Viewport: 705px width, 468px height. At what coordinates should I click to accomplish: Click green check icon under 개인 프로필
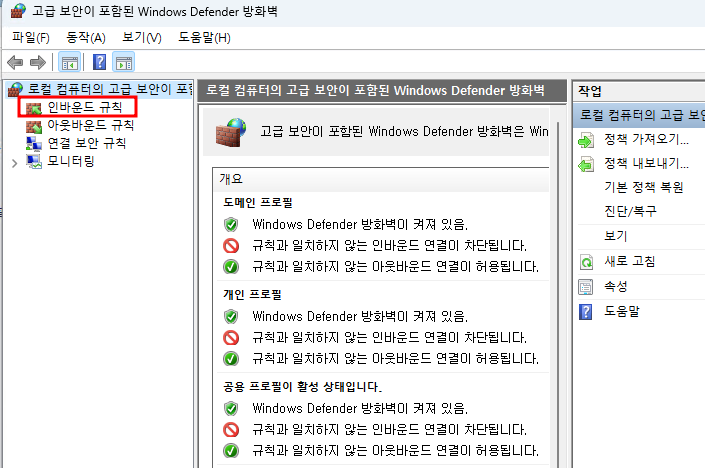tap(231, 359)
